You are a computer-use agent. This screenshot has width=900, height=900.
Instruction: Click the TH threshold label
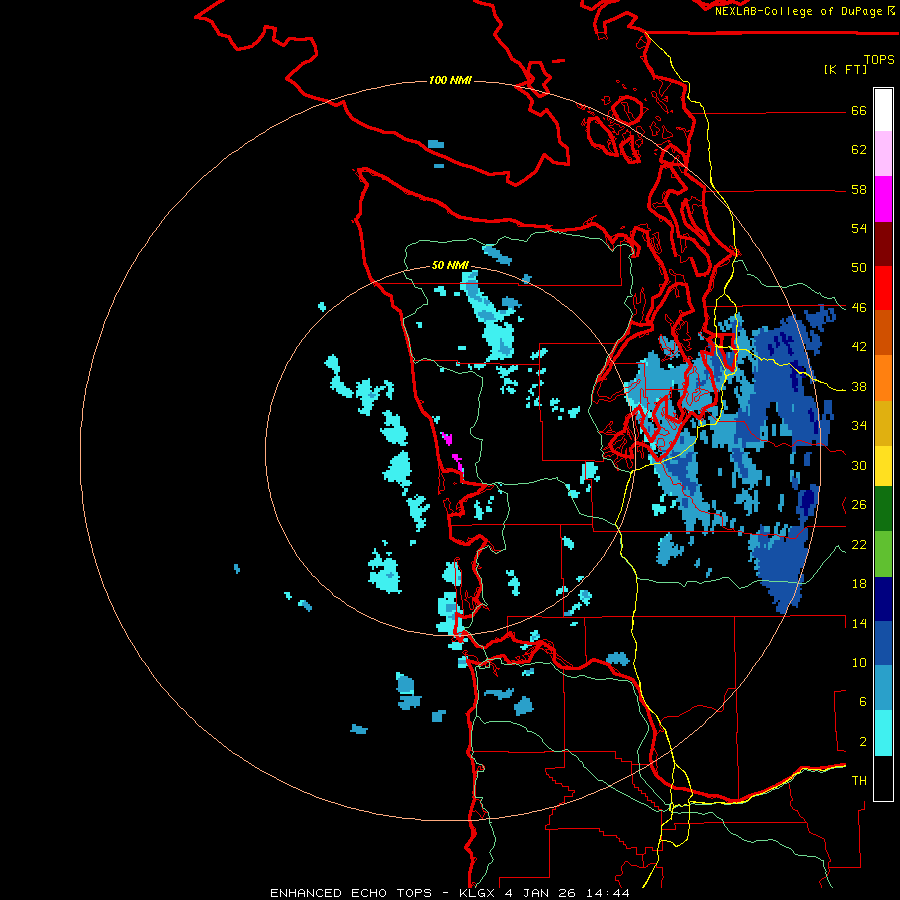[859, 781]
